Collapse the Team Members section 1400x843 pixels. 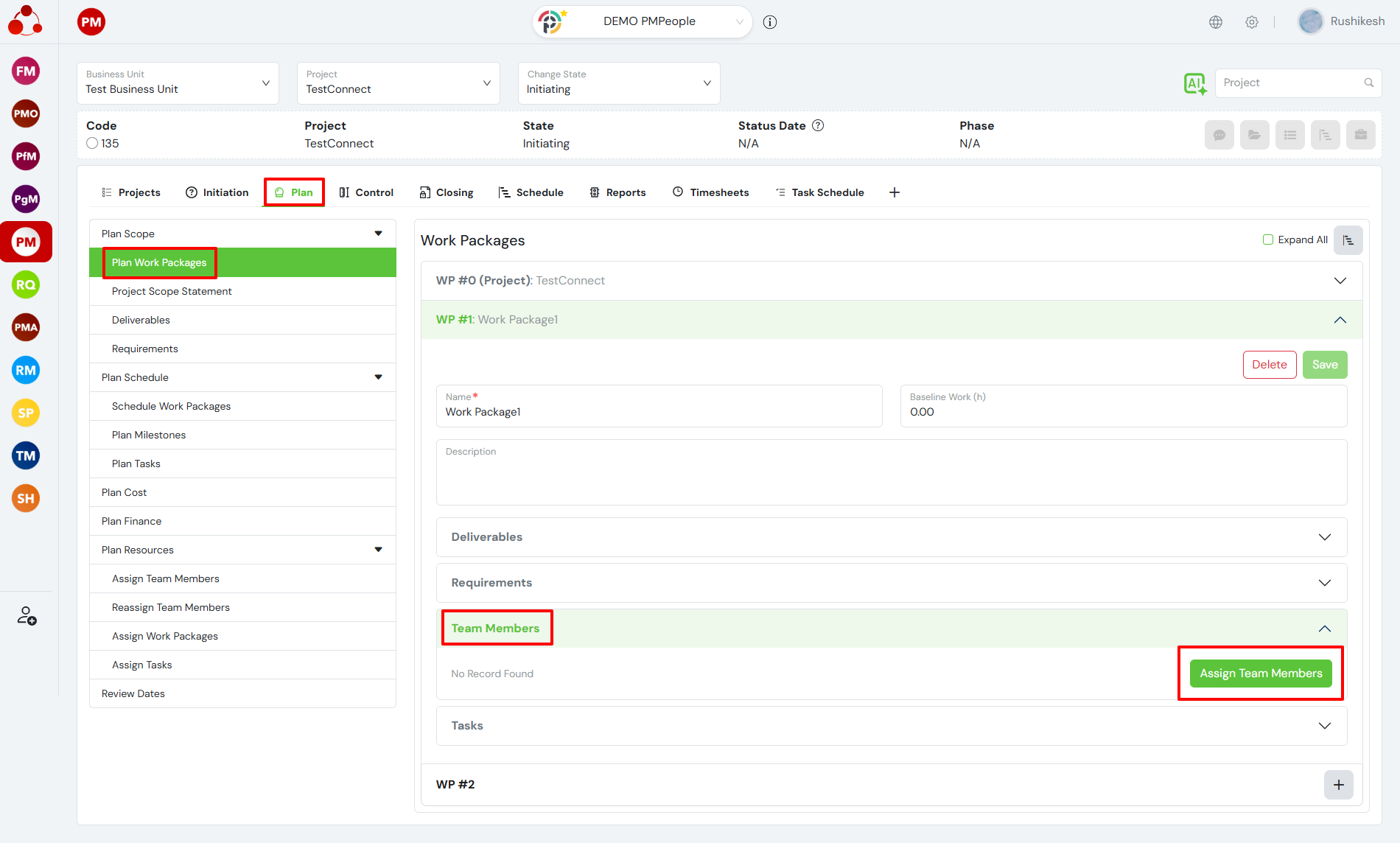tap(1324, 629)
